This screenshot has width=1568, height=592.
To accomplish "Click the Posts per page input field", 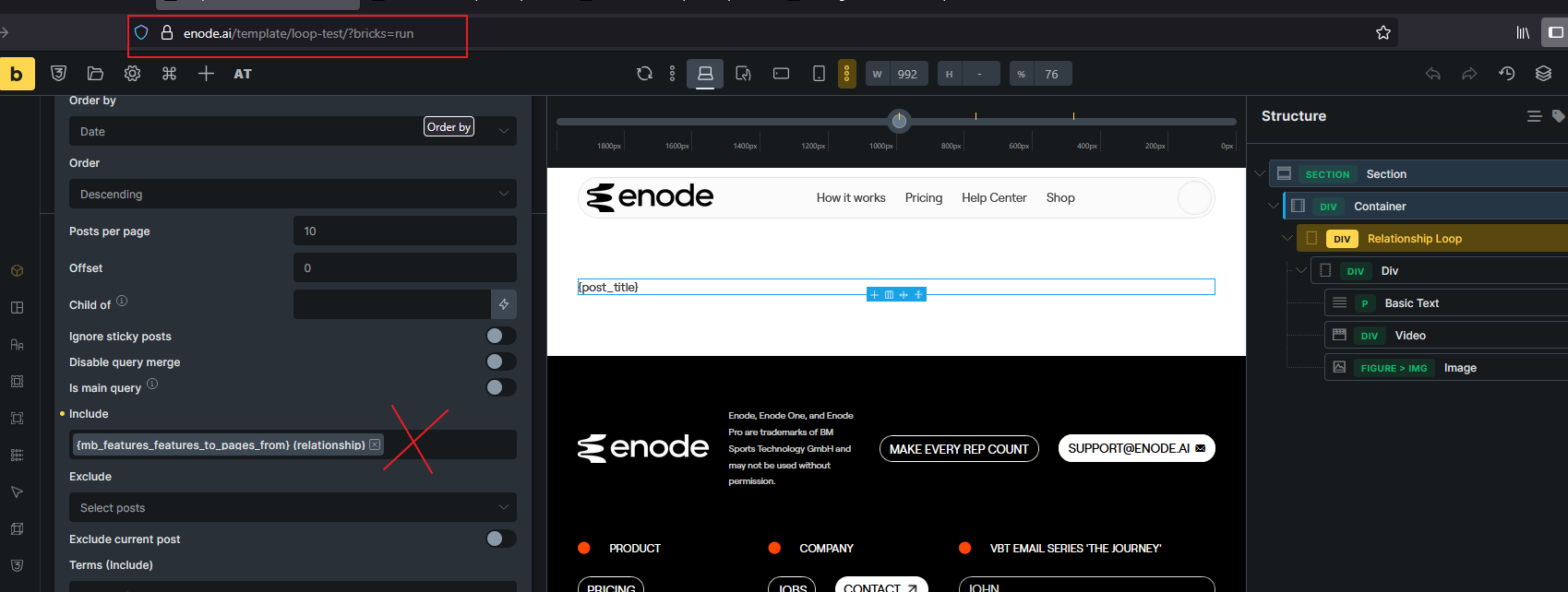I will click(405, 231).
